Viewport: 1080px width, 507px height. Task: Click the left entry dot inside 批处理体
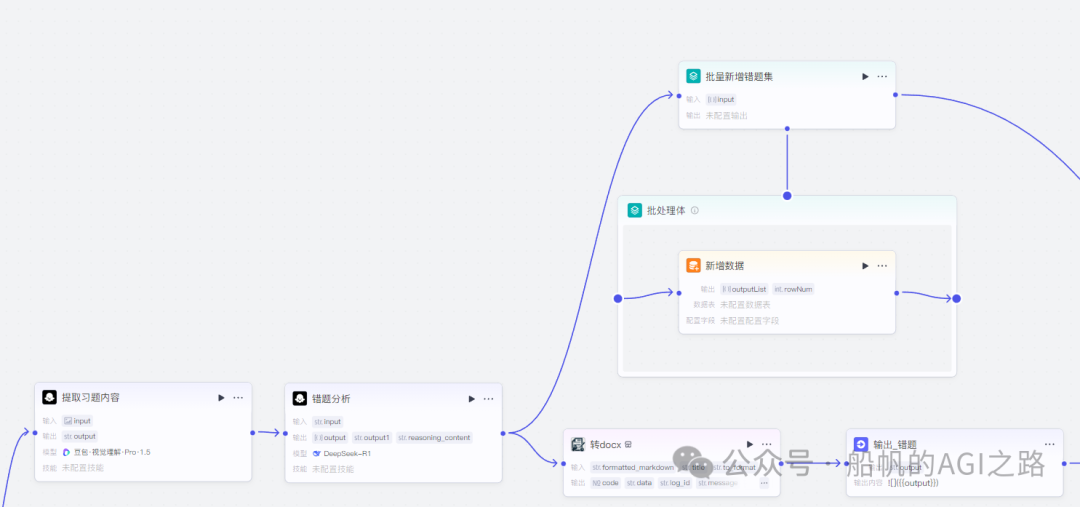(x=618, y=298)
